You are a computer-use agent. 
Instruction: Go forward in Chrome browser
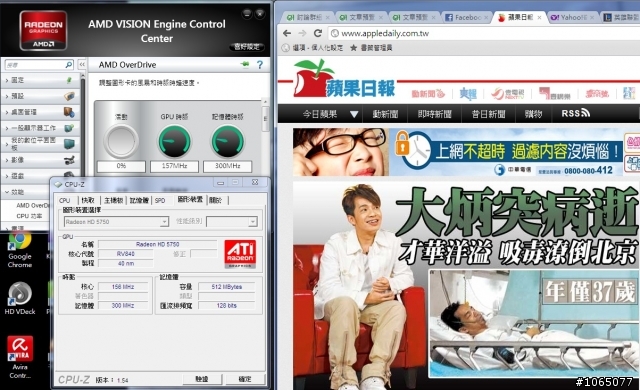(x=302, y=33)
